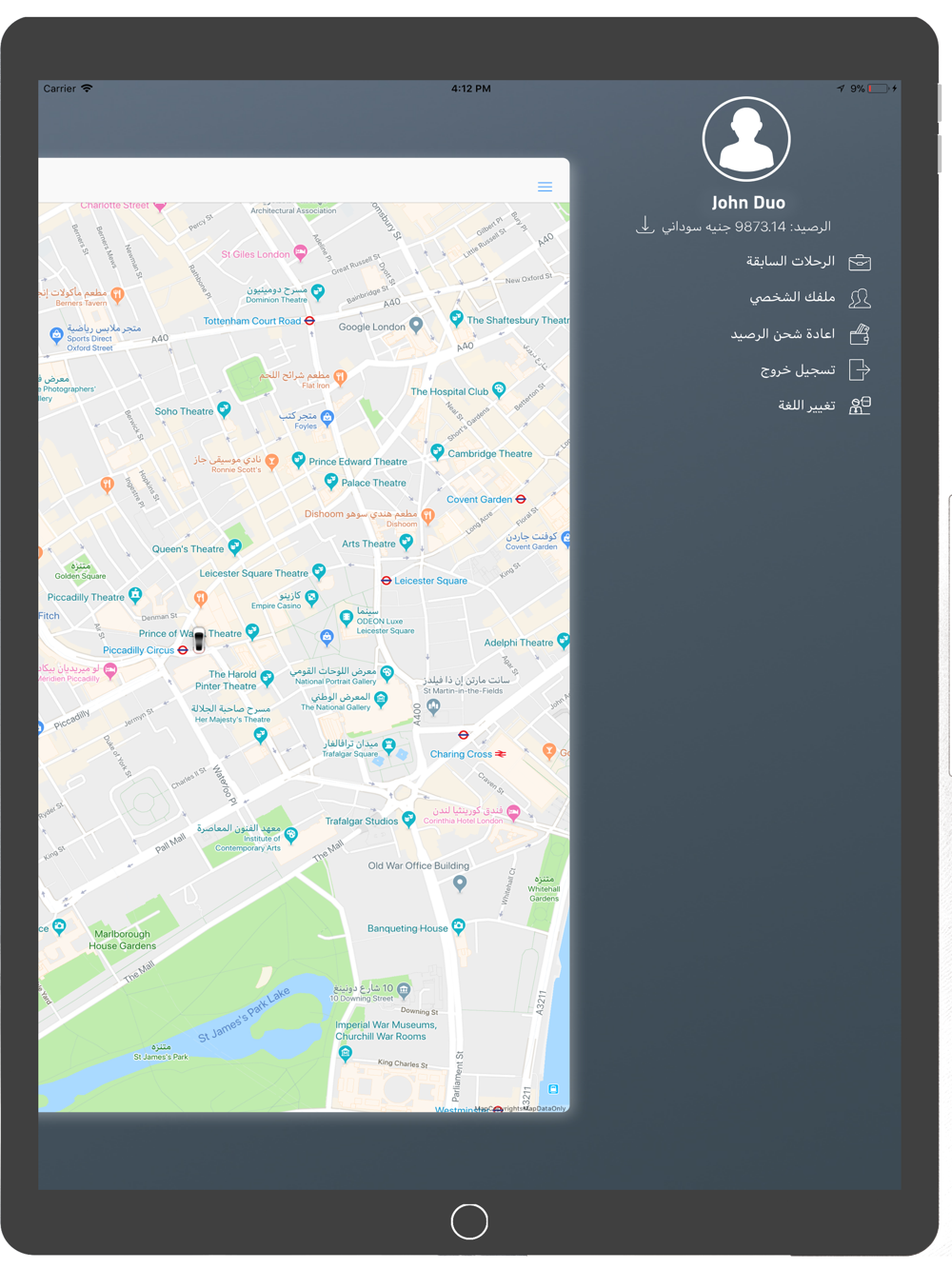
Task: Tap the 4:12 PM clock in the status bar
Action: point(471,89)
